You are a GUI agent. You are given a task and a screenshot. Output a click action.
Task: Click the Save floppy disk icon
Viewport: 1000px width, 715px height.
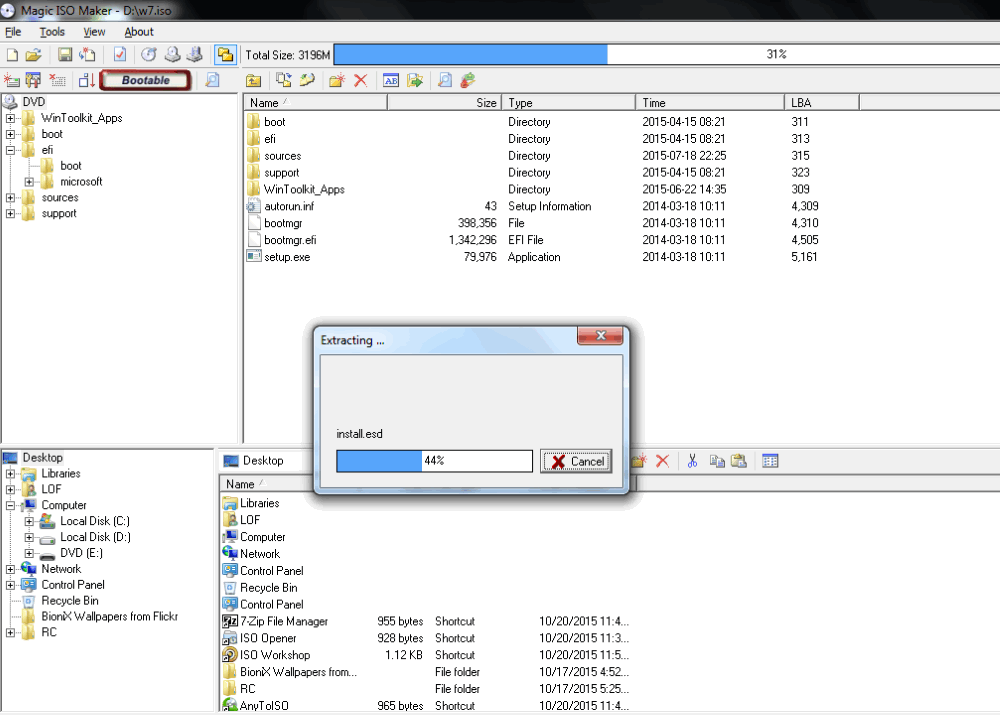pyautogui.click(x=65, y=55)
